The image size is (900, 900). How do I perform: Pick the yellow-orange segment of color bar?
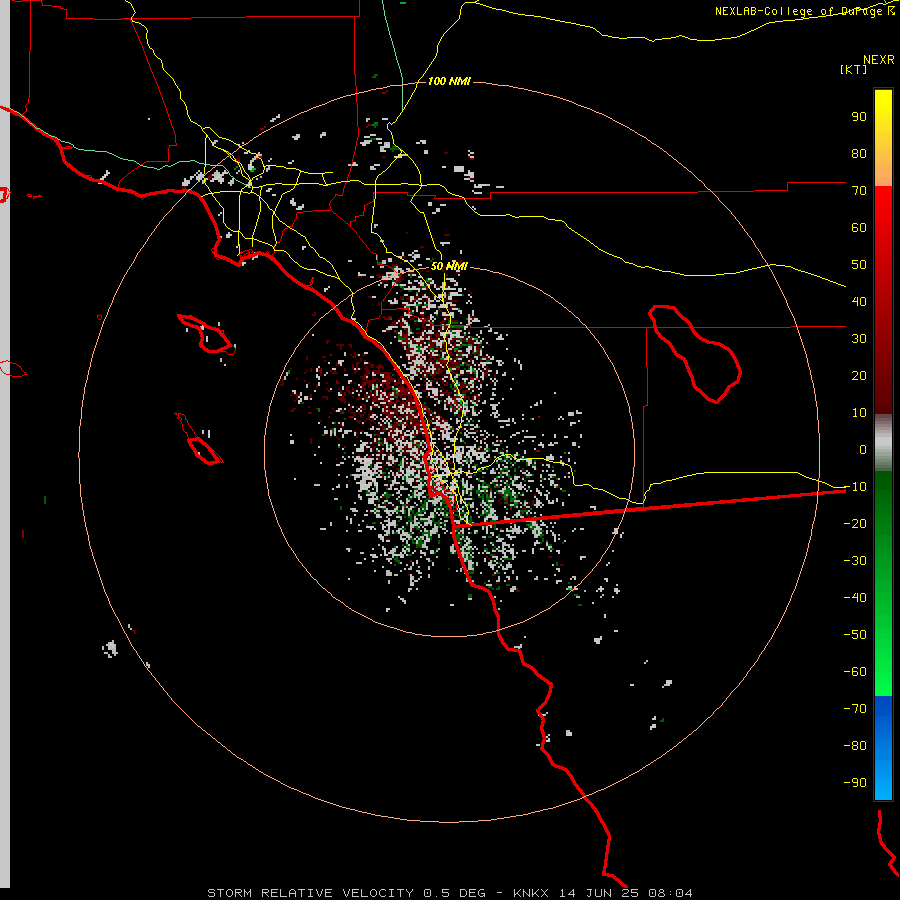883,138
